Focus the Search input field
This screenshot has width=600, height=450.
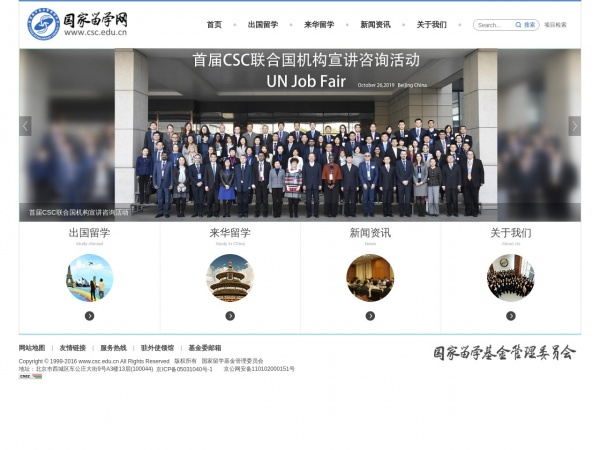point(494,25)
